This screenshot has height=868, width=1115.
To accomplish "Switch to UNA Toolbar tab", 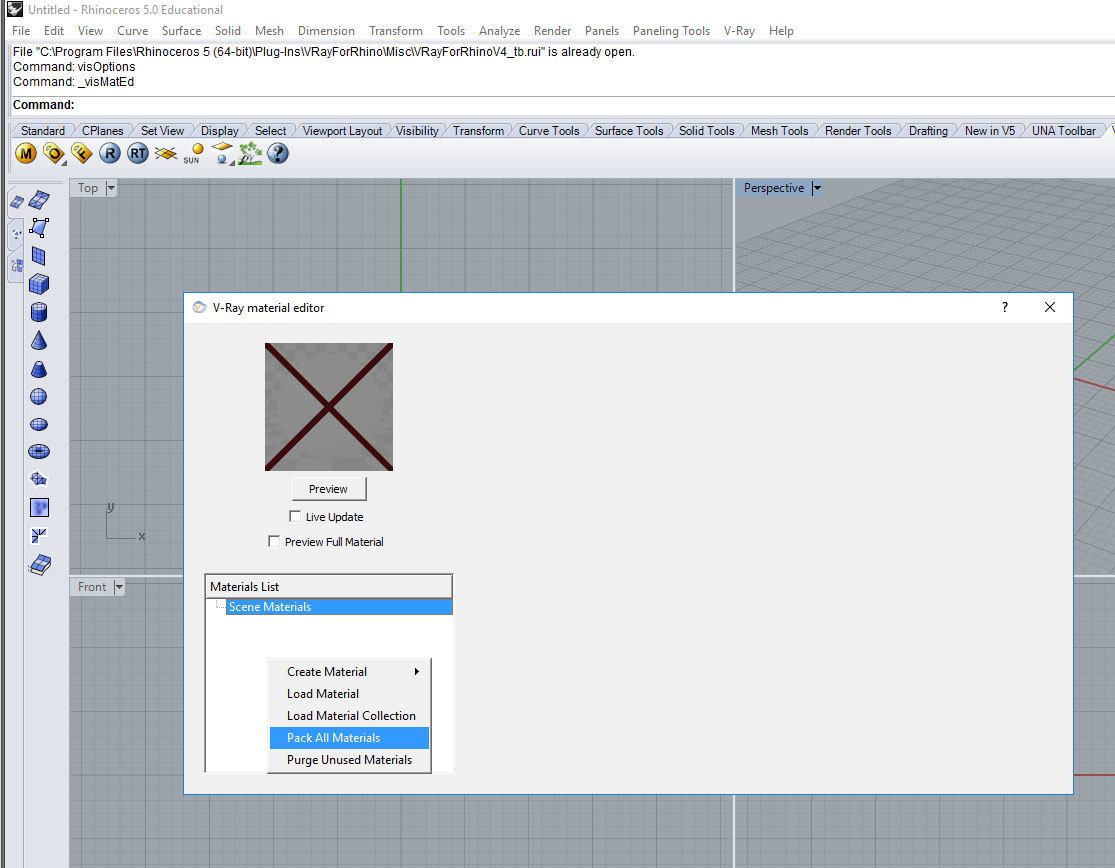I will point(1063,131).
